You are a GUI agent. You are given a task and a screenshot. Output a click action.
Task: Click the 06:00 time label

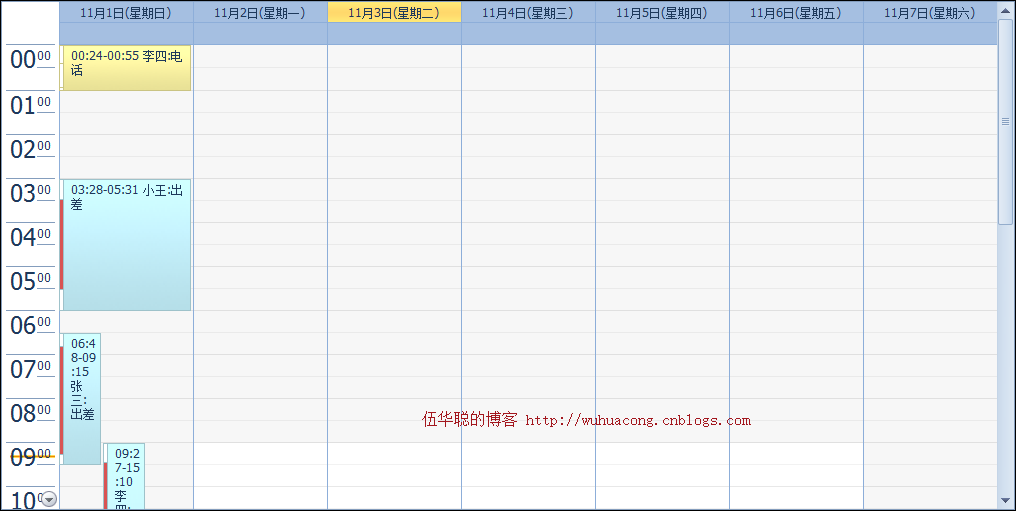click(30, 325)
